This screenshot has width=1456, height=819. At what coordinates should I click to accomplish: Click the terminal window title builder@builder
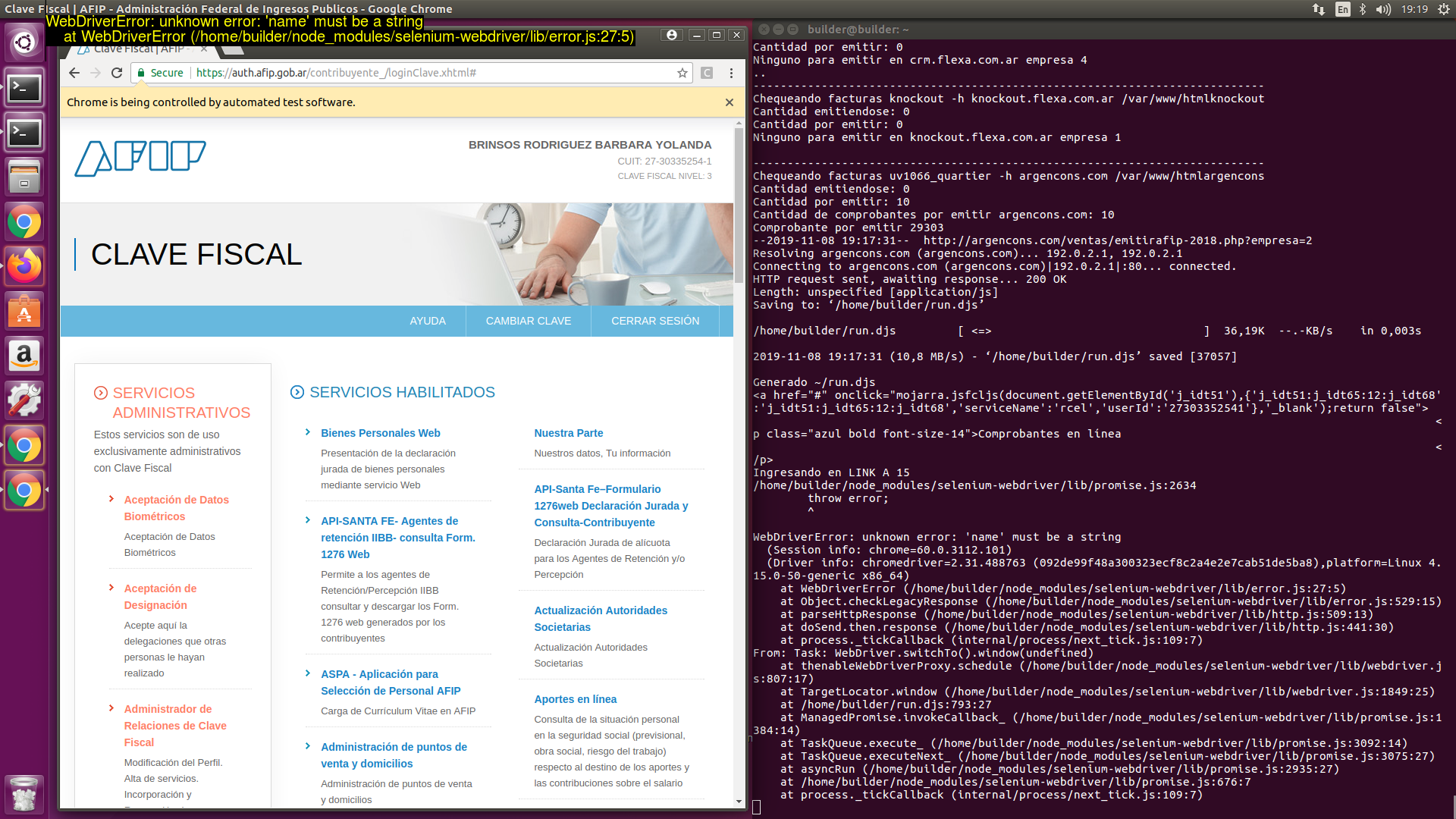[858, 30]
